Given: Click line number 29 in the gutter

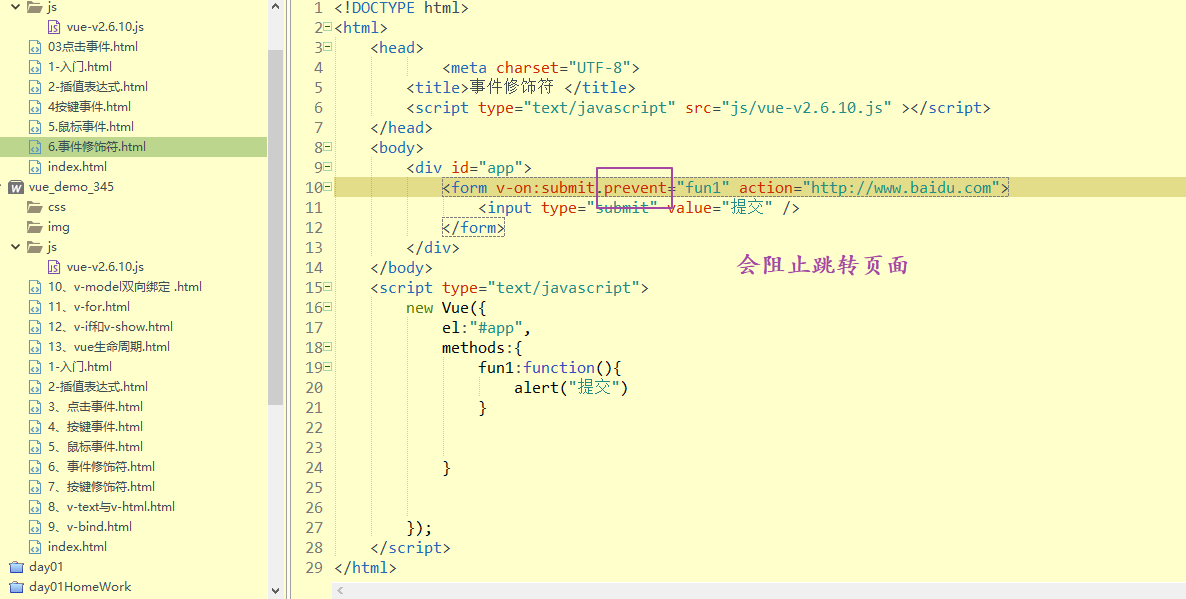Looking at the screenshot, I should [314, 568].
